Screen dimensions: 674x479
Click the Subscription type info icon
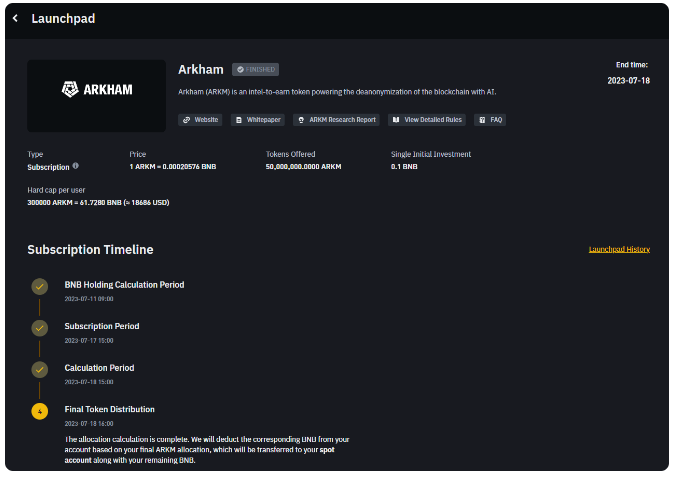pos(76,166)
